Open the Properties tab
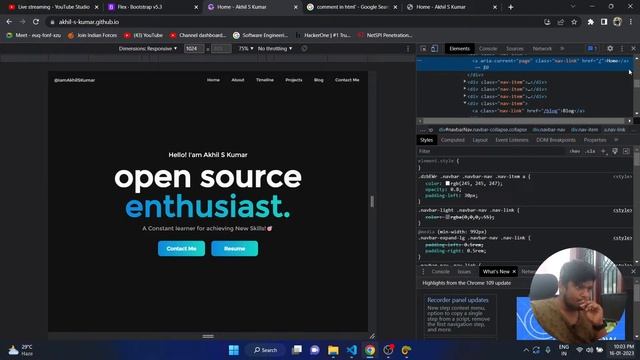 click(x=595, y=140)
